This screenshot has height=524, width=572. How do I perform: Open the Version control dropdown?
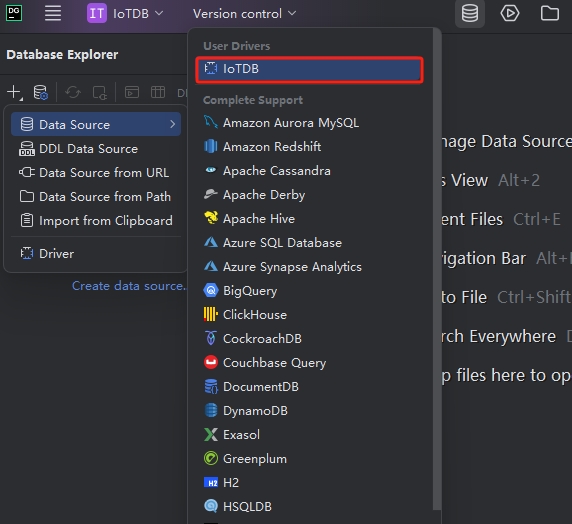pyautogui.click(x=244, y=14)
